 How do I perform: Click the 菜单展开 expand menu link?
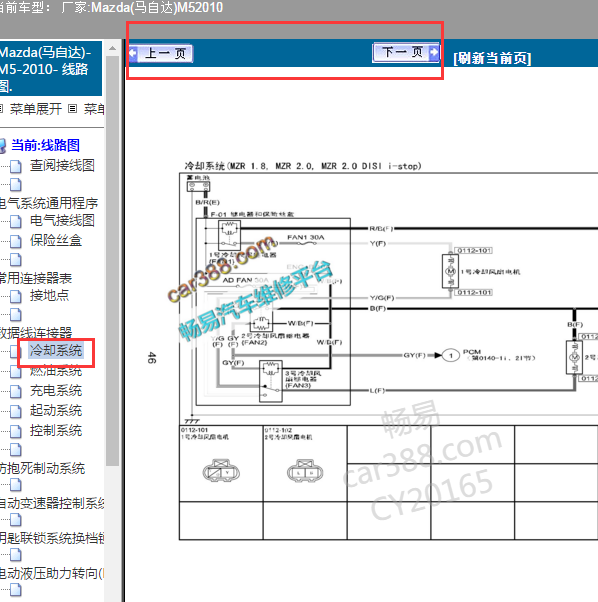pos(36,109)
